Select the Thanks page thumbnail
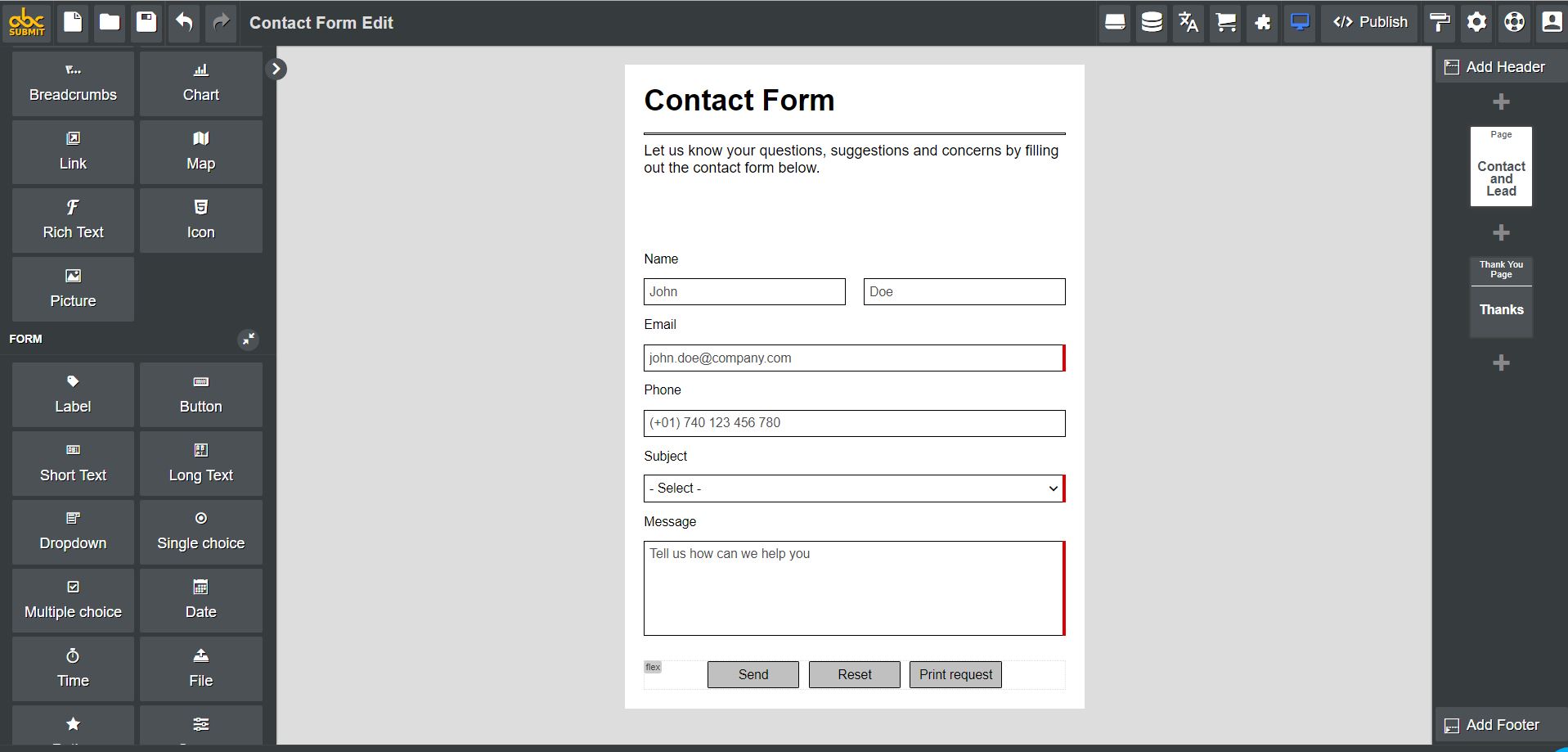Viewport: 1568px width, 752px height. pos(1501,297)
